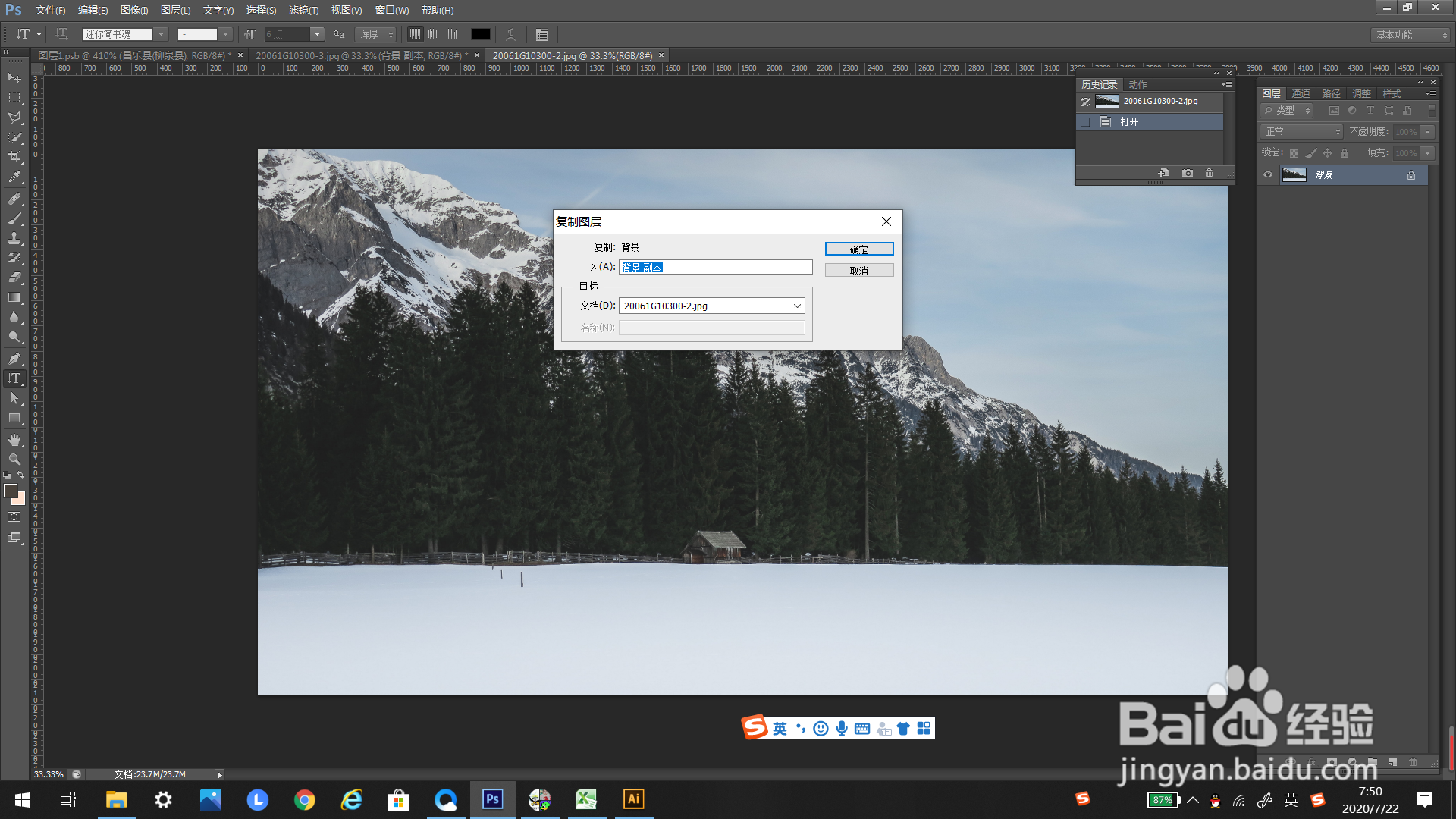Click the 确定 button in dialog
Viewport: 1456px width, 819px height.
pos(858,249)
